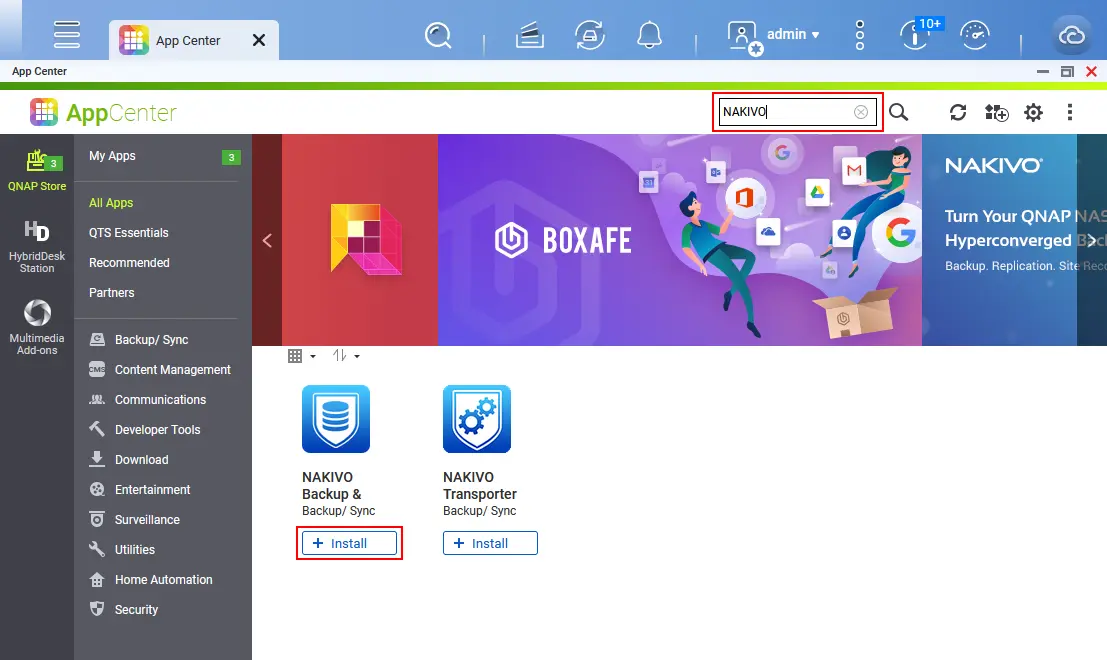Open the three-dot more options in top bar
1107x660 pixels.
pyautogui.click(x=859, y=35)
